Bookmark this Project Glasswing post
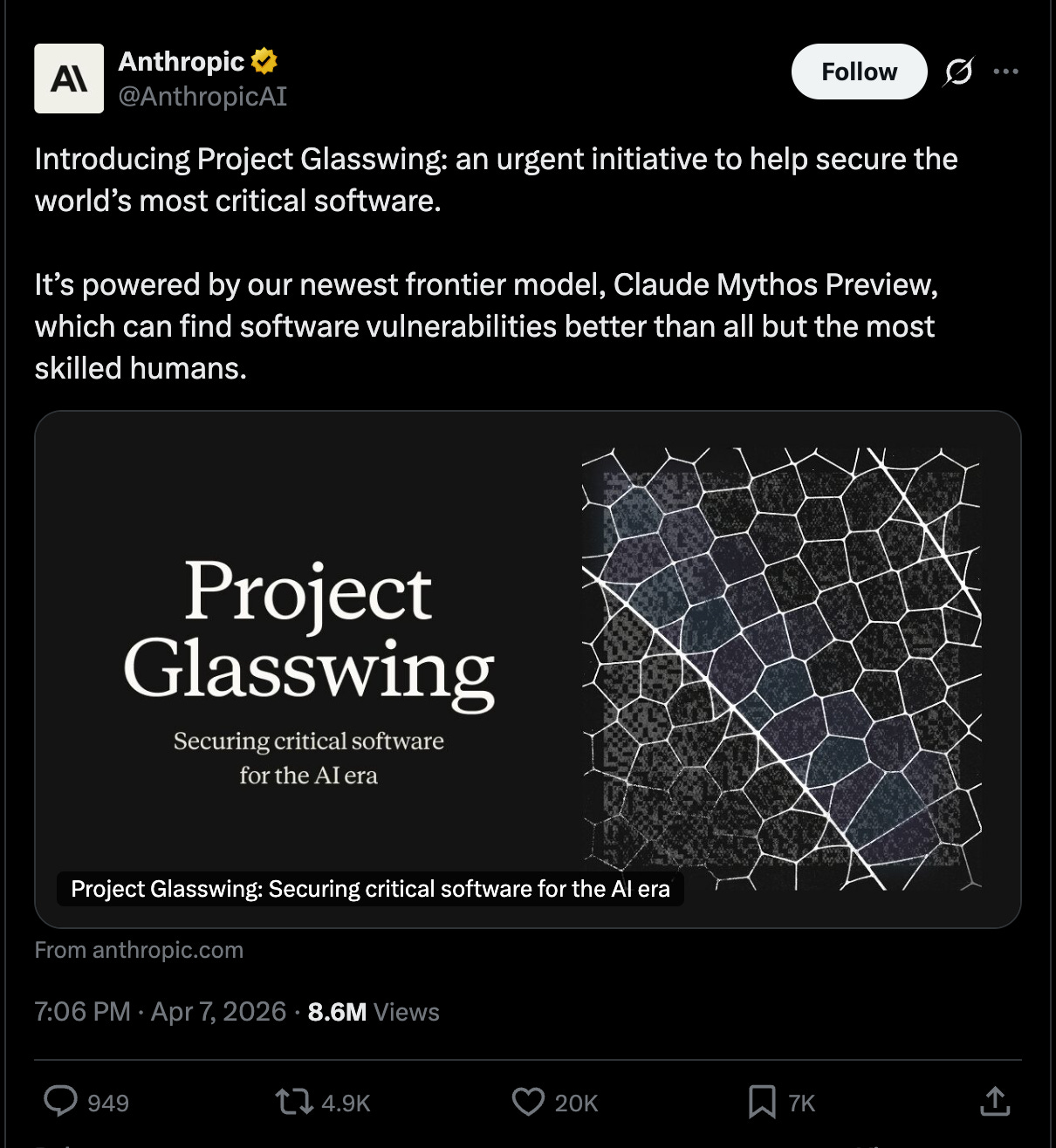The height and width of the screenshot is (1148, 1056). pyautogui.click(x=763, y=1102)
